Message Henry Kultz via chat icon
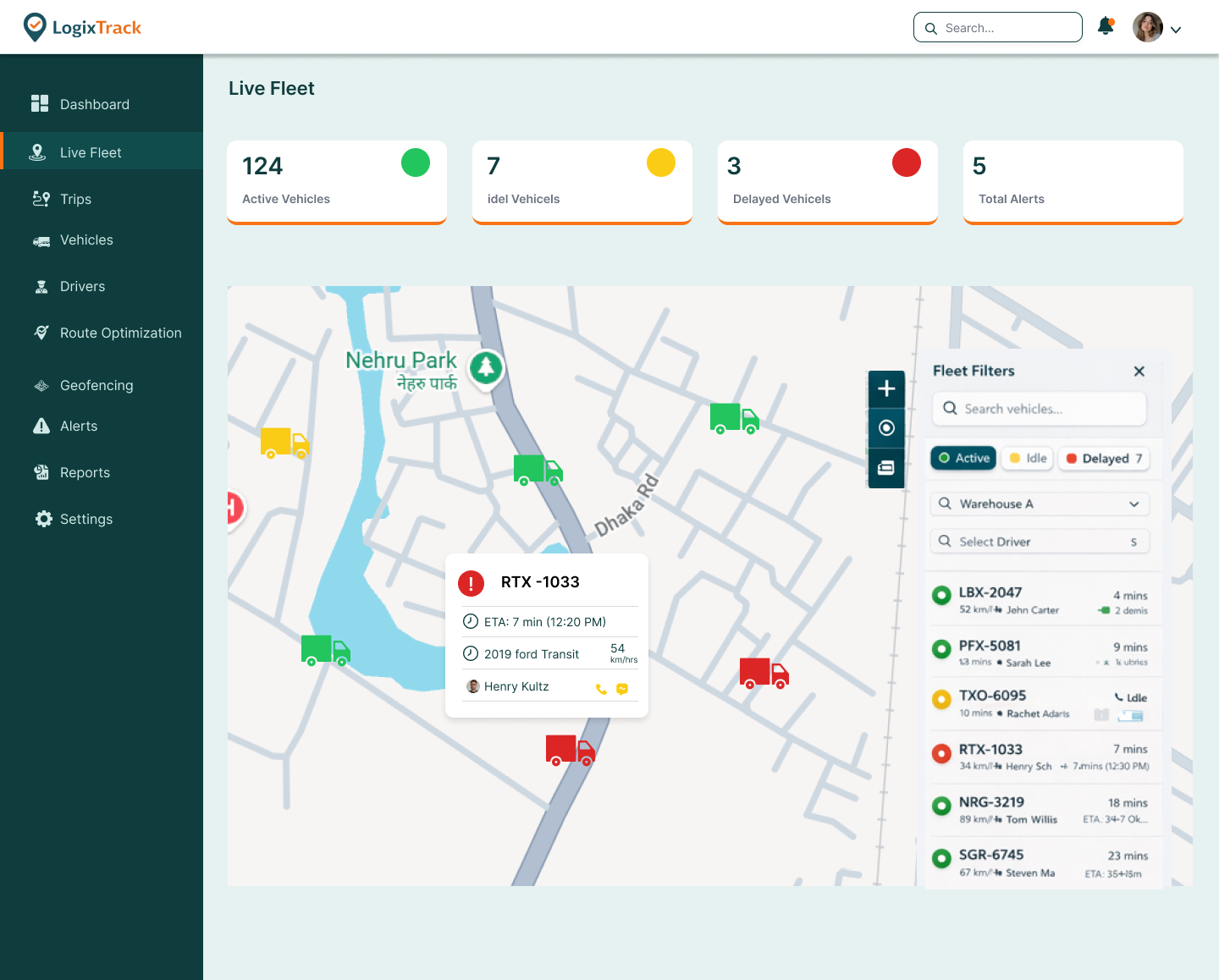Screen dimensions: 1219x980 pyautogui.click(x=622, y=689)
